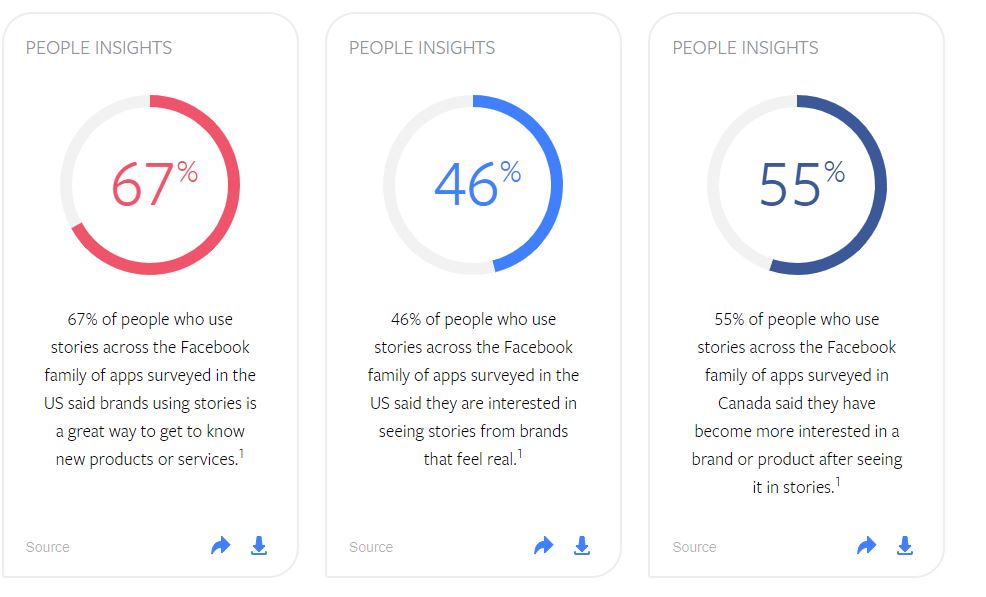Image resolution: width=986 pixels, height=597 pixels.
Task: Click the download icon on the 46% card
Action: [582, 545]
